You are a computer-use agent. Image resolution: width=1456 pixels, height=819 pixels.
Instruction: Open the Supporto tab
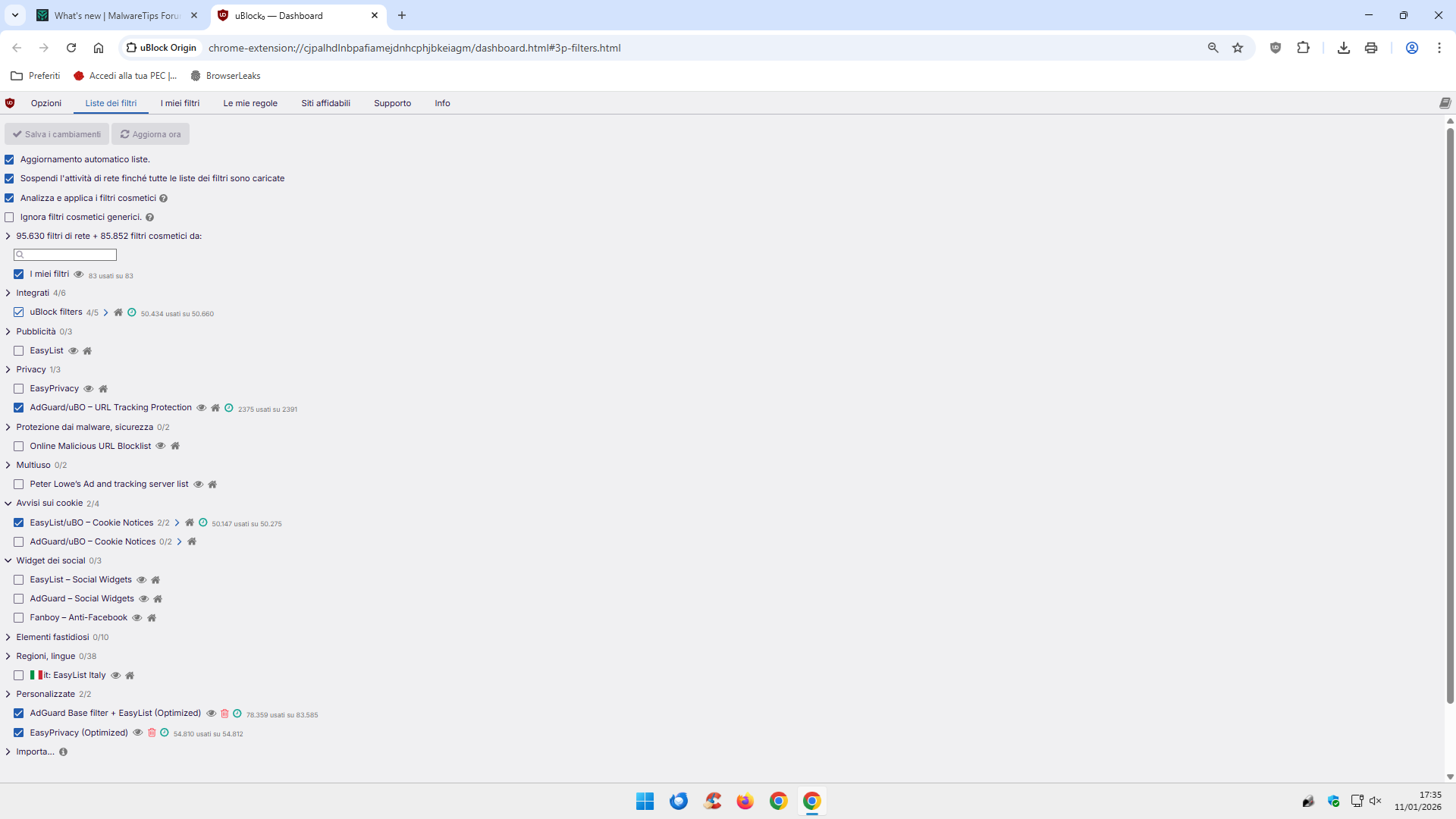[x=392, y=103]
